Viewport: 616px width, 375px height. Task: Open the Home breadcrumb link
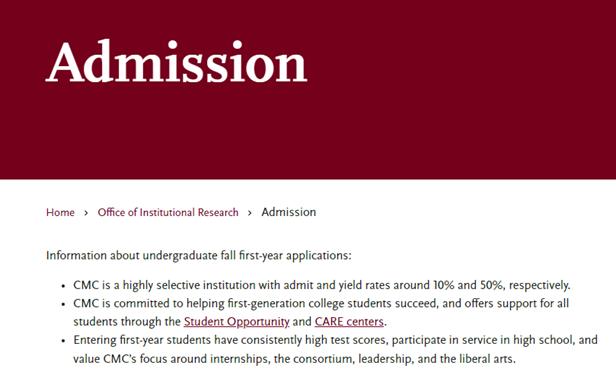pyautogui.click(x=60, y=212)
